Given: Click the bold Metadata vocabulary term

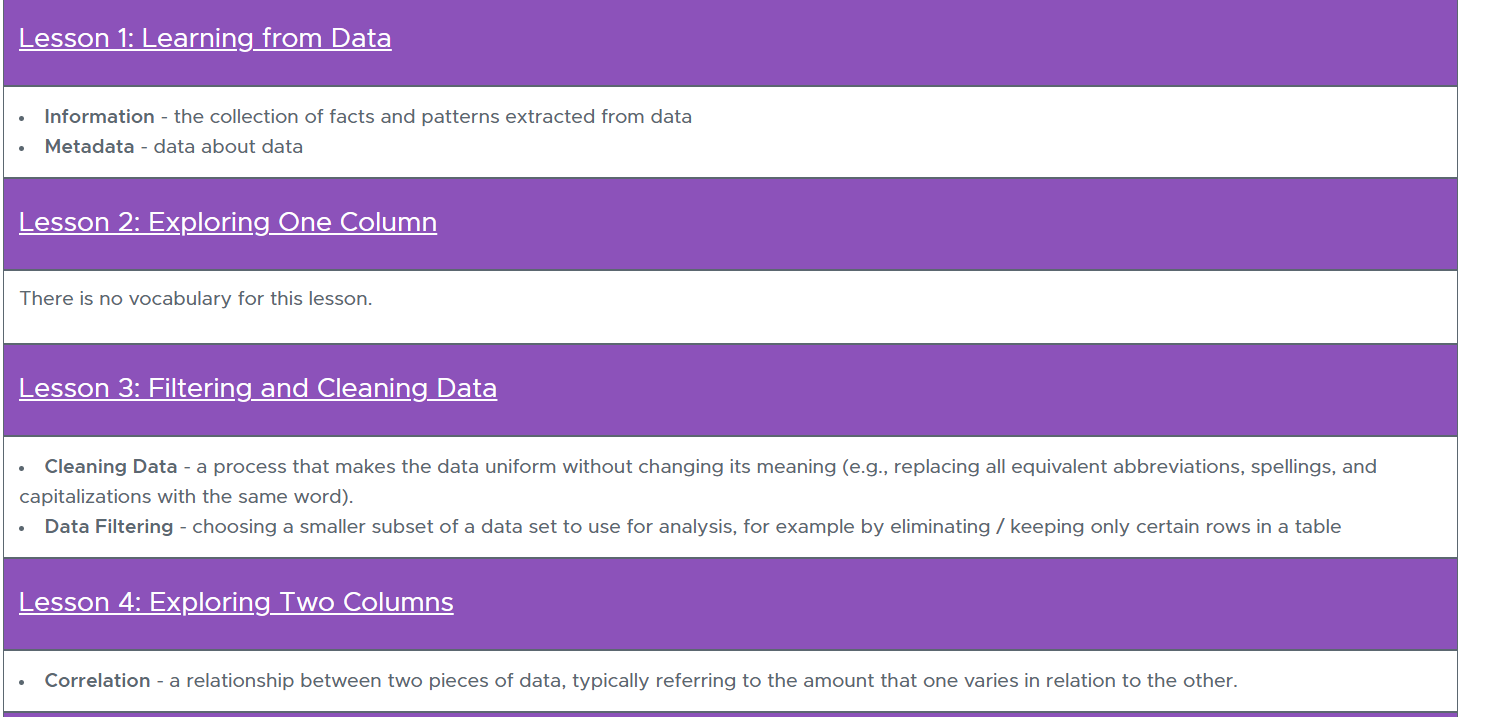Looking at the screenshot, I should pos(89,147).
